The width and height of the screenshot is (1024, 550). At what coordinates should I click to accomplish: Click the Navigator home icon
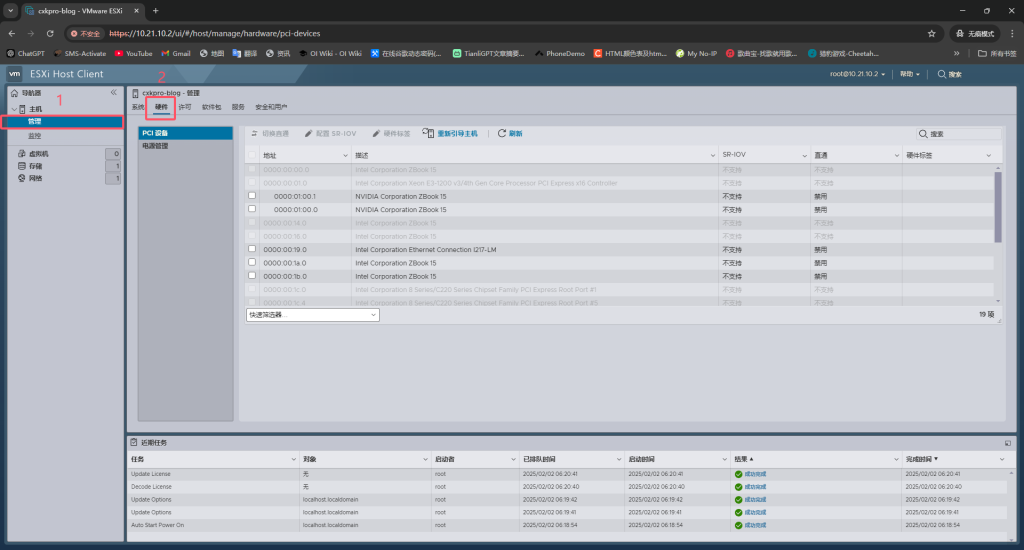[x=14, y=93]
